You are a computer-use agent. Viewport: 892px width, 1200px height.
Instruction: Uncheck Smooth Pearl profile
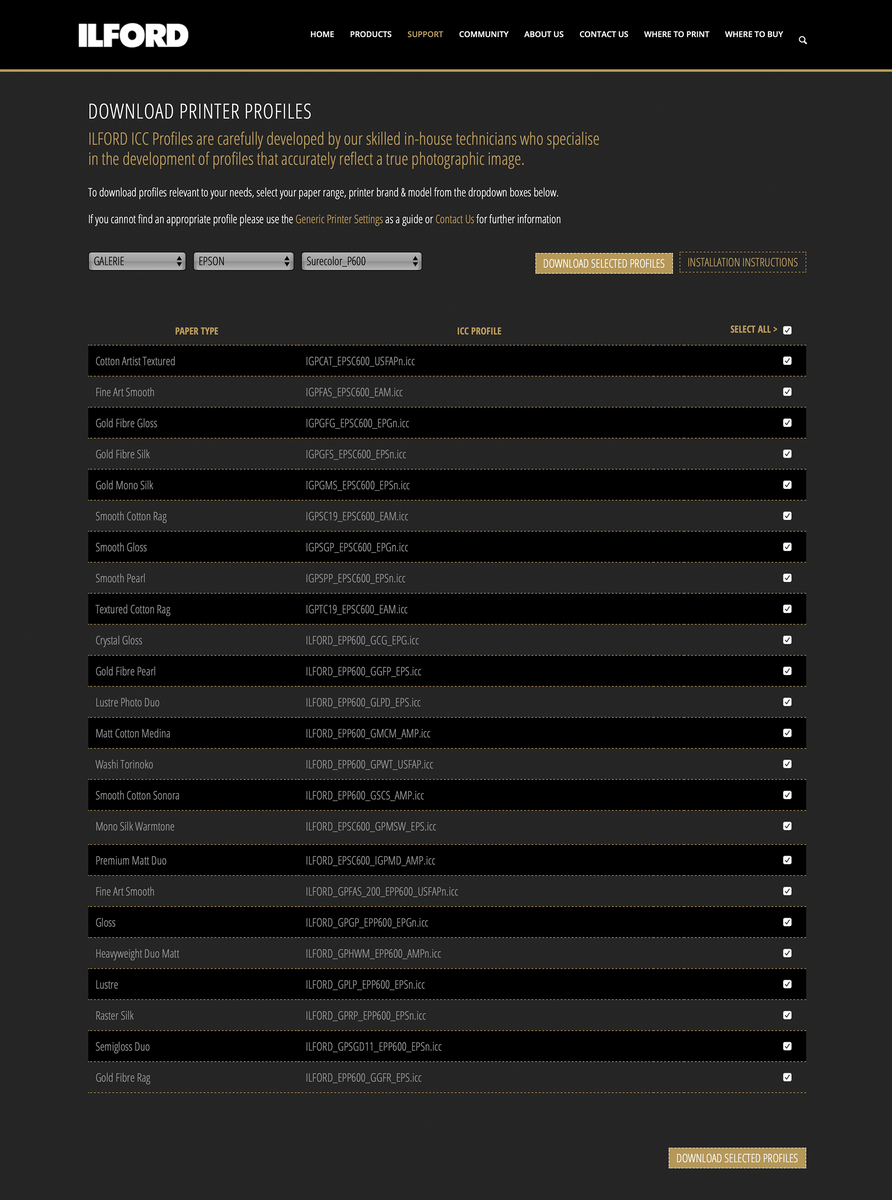787,578
